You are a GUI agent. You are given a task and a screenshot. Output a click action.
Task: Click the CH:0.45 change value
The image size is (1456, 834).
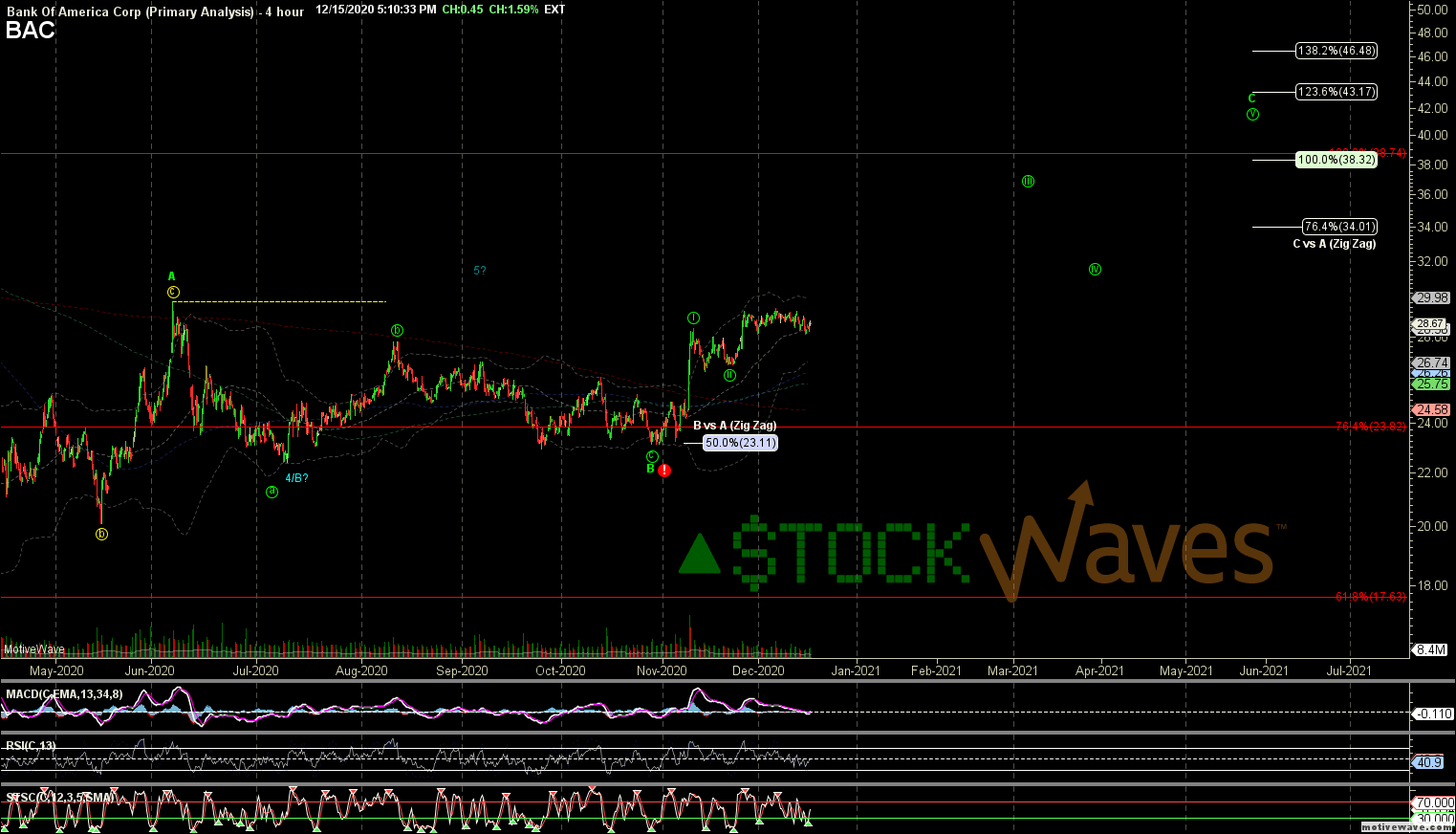click(x=463, y=10)
